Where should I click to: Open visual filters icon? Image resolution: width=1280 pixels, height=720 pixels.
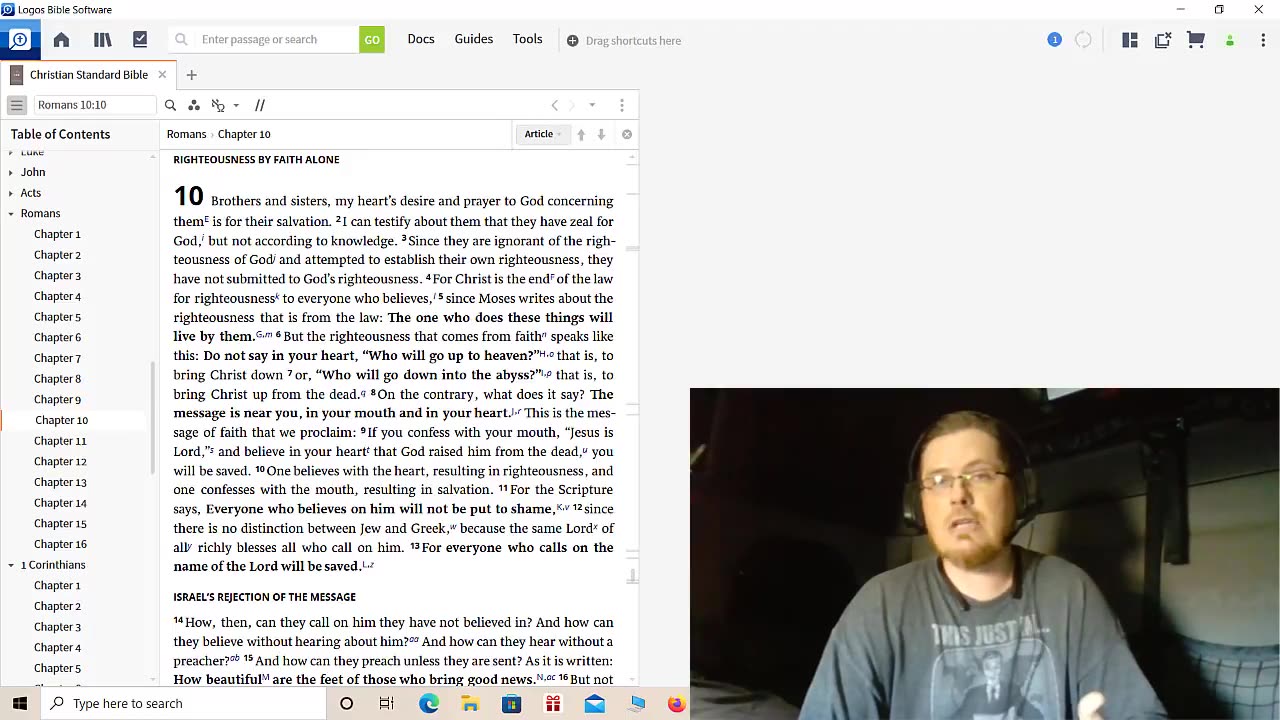point(194,105)
